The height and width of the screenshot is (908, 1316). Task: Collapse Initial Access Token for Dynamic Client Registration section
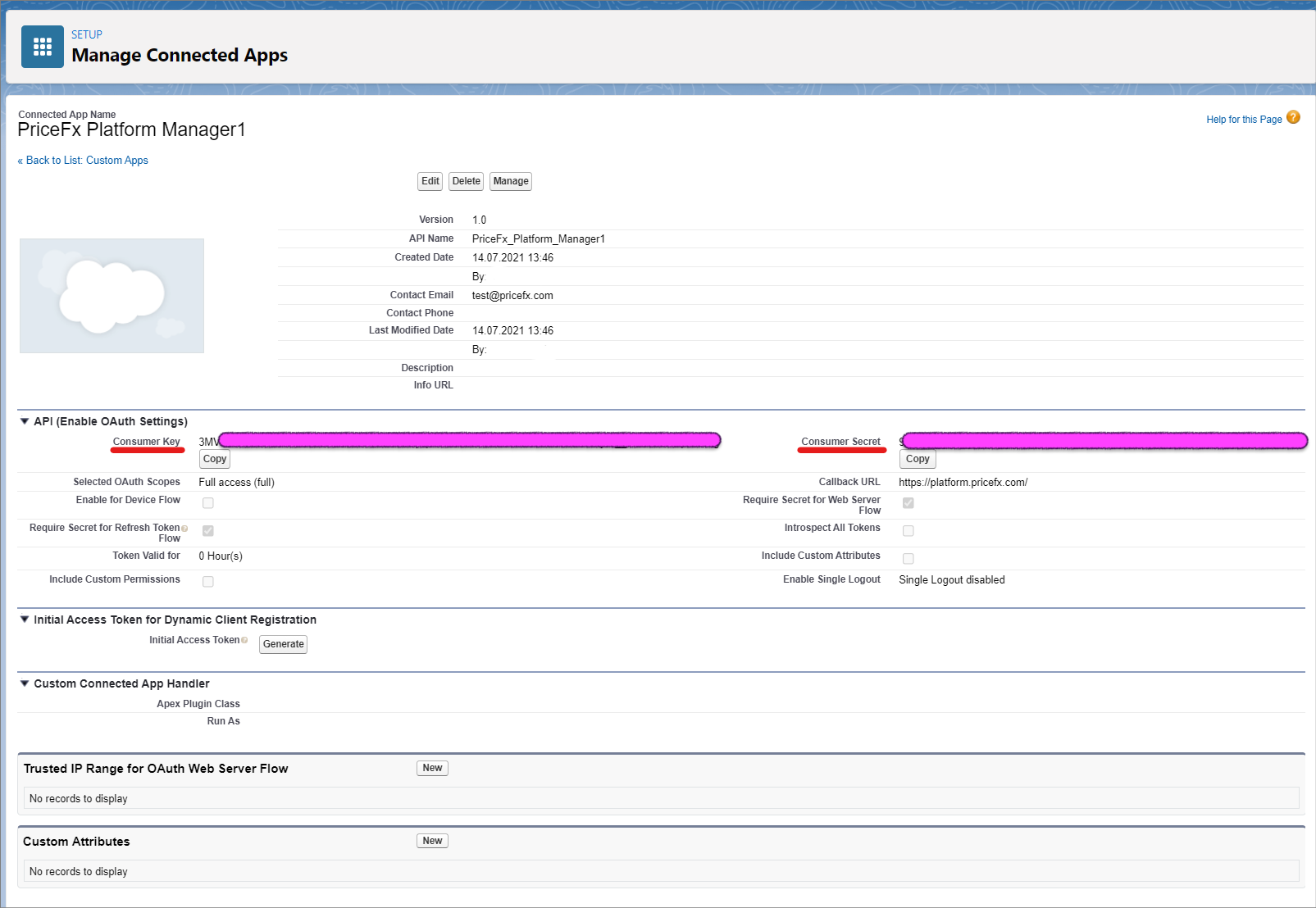[x=25, y=620]
